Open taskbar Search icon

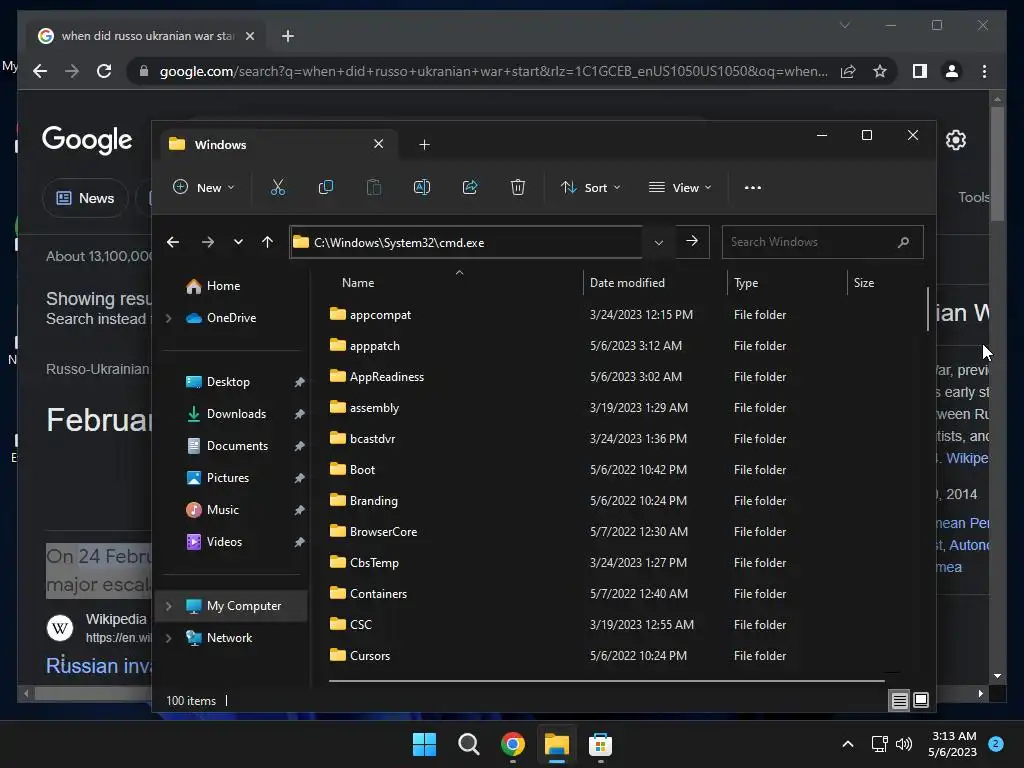point(468,744)
